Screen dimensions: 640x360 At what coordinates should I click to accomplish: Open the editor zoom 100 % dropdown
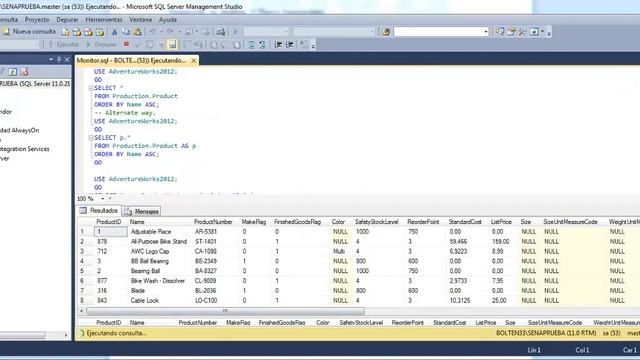[102, 199]
